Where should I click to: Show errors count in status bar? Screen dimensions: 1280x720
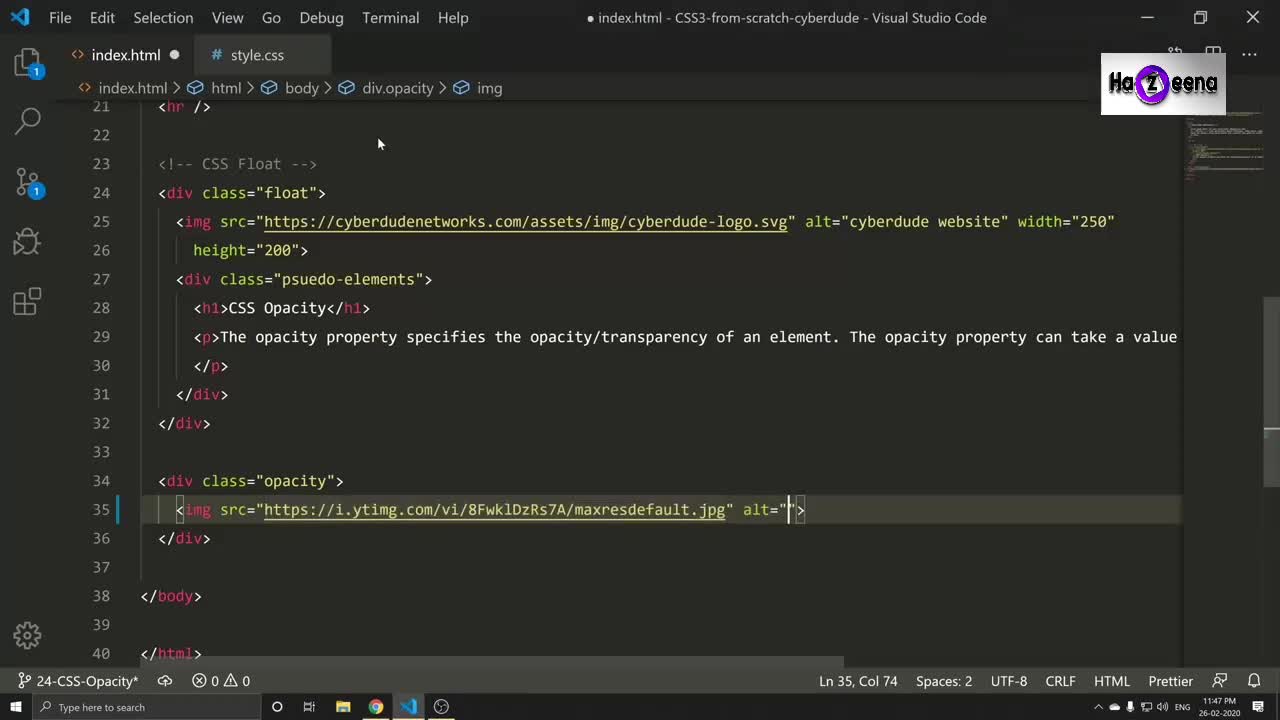206,681
